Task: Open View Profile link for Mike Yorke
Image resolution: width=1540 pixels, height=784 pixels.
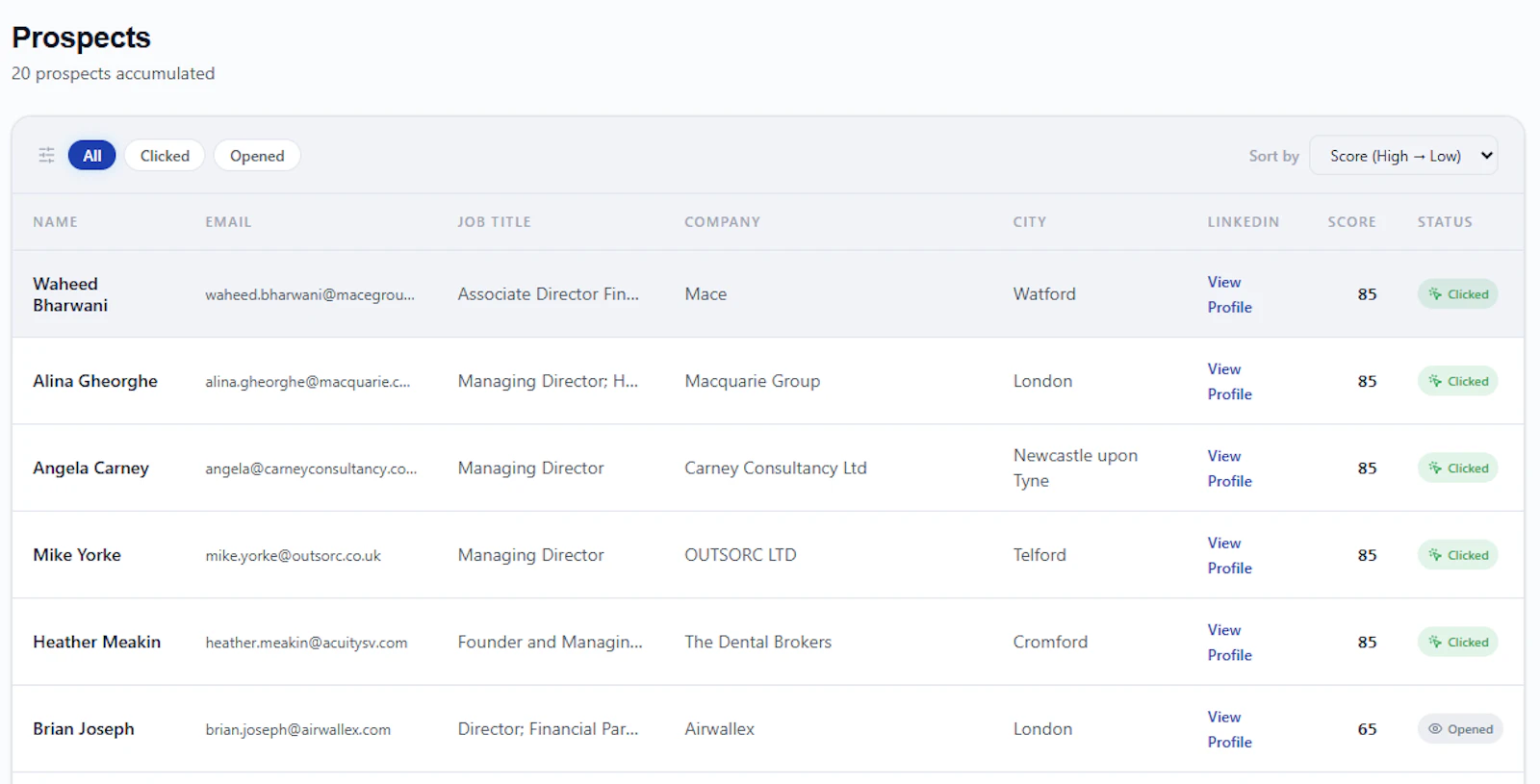Action: pyautogui.click(x=1229, y=555)
